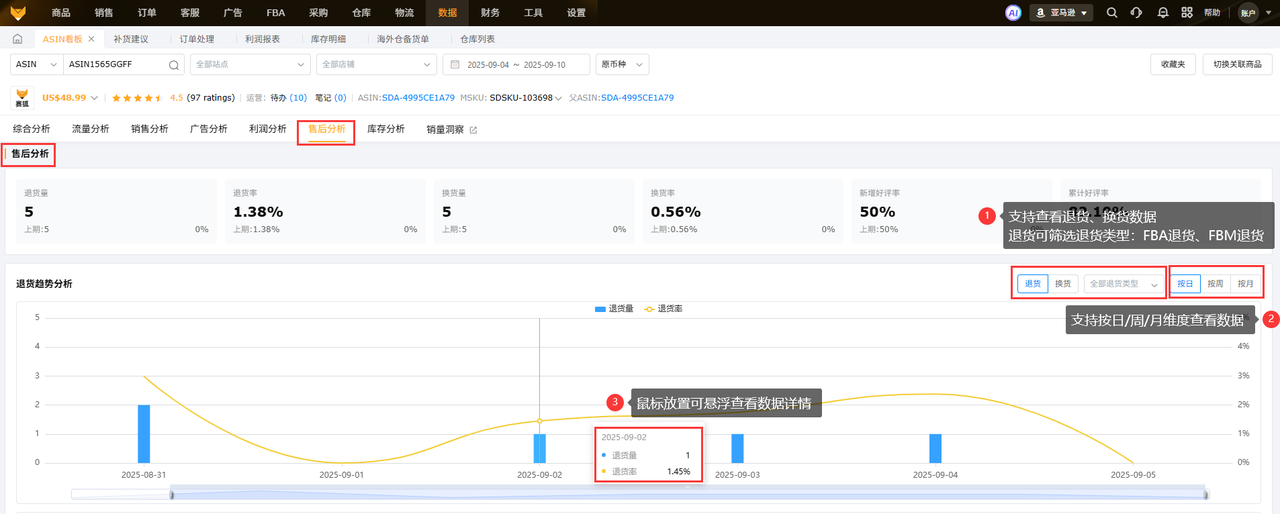Click the 赛狐 product thumbnail
The image size is (1280, 514).
point(22,99)
